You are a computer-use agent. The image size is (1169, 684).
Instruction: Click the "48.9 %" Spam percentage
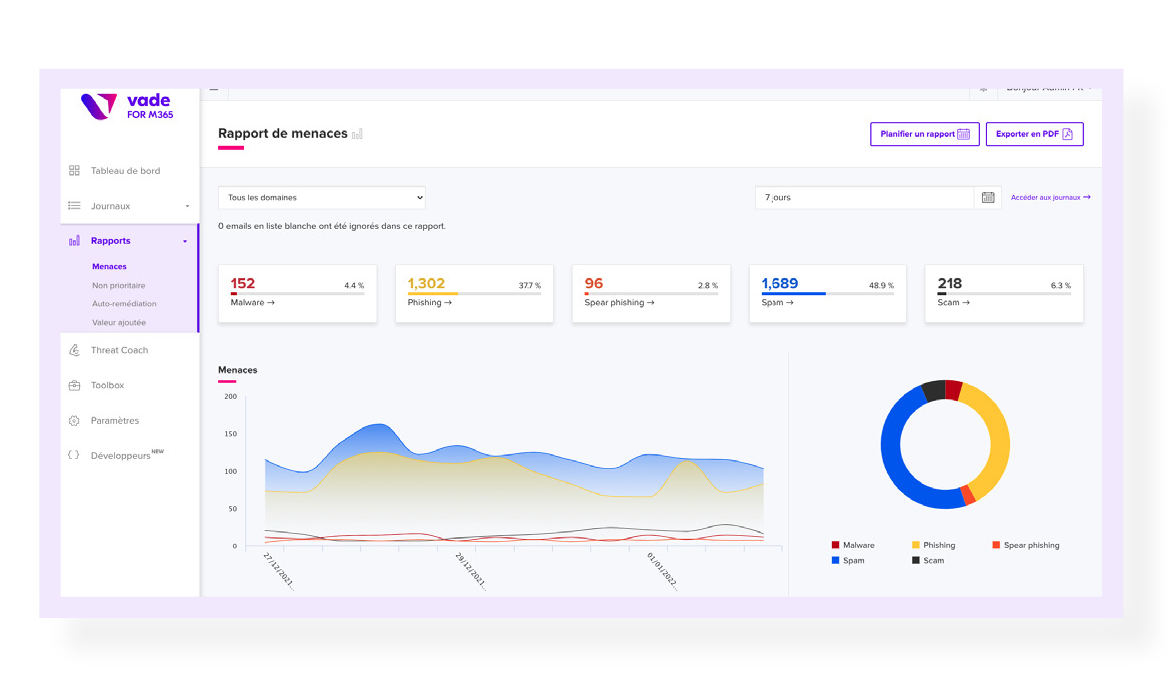[881, 286]
